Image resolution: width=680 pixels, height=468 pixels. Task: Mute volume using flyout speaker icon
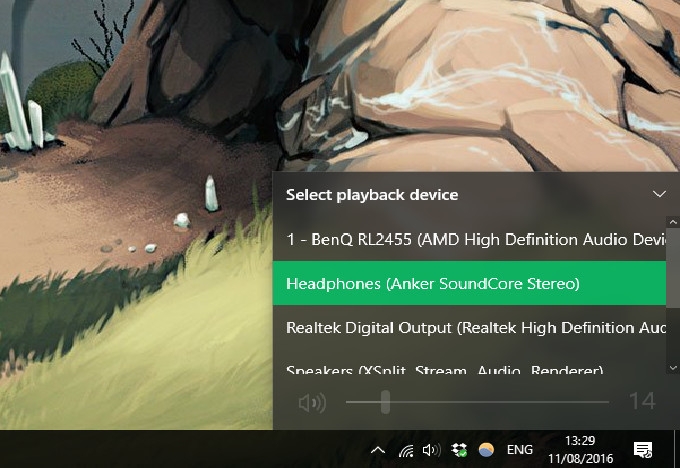(x=312, y=403)
